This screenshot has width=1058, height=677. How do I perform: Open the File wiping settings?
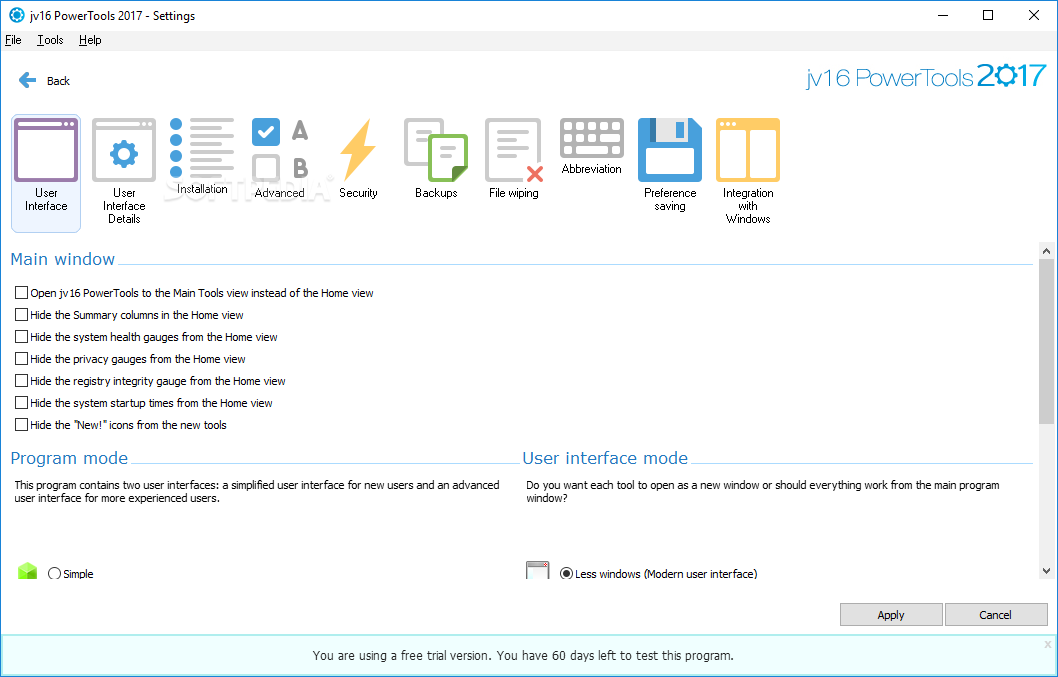pyautogui.click(x=514, y=159)
